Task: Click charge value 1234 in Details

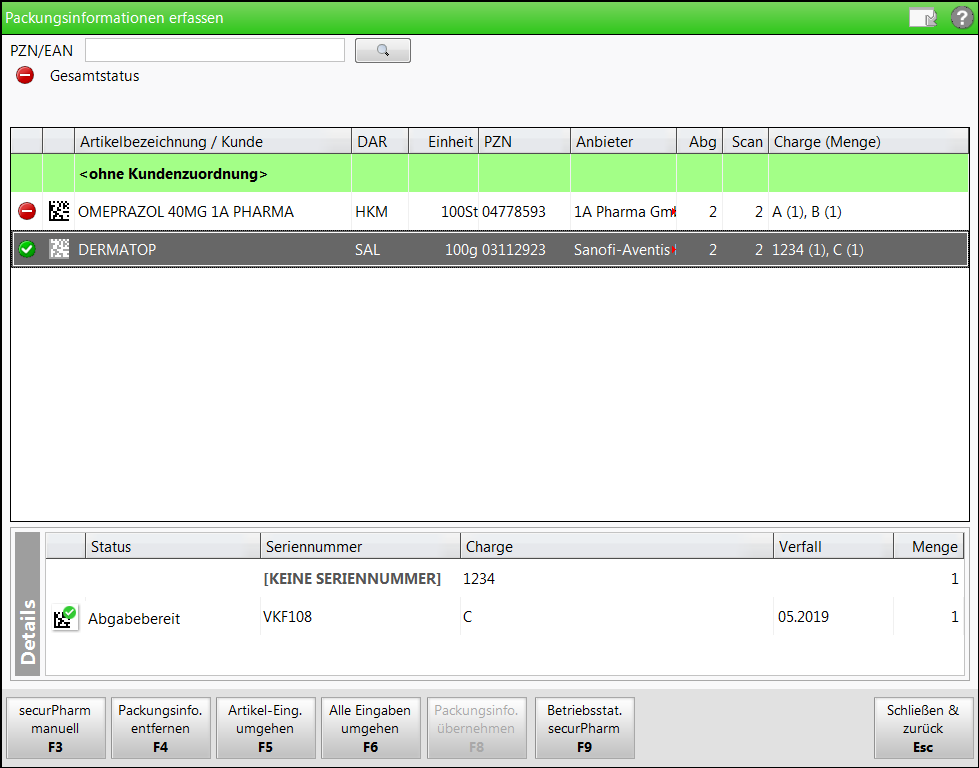Action: click(x=479, y=579)
